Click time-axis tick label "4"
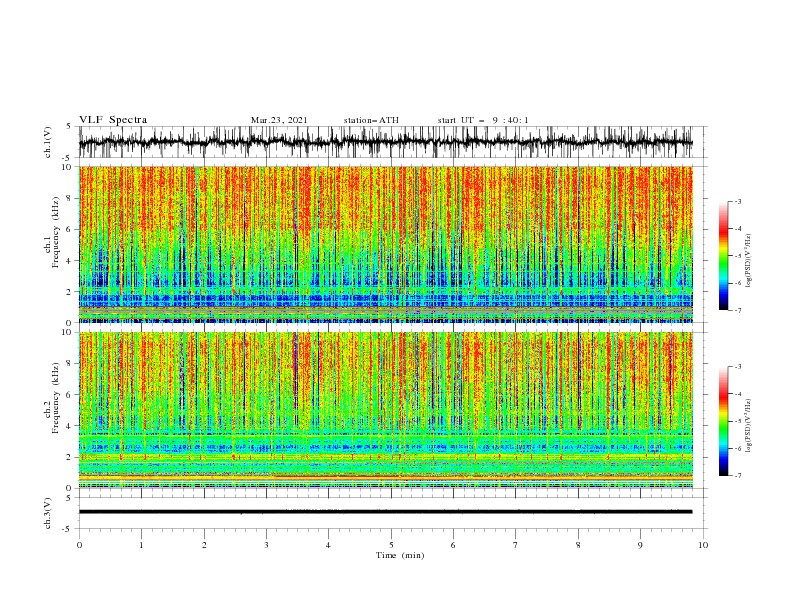 click(328, 545)
